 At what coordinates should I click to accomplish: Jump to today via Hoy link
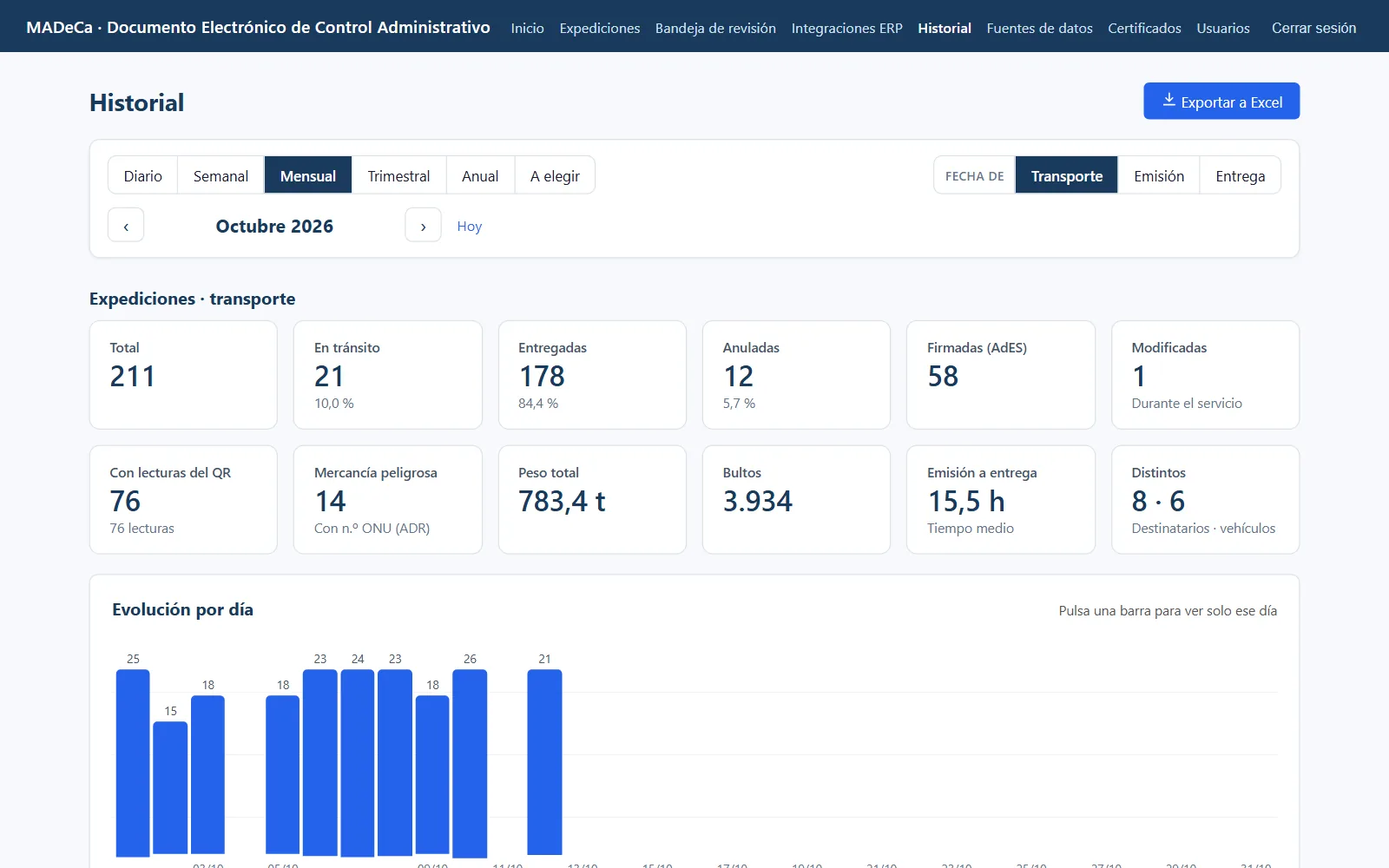point(469,226)
